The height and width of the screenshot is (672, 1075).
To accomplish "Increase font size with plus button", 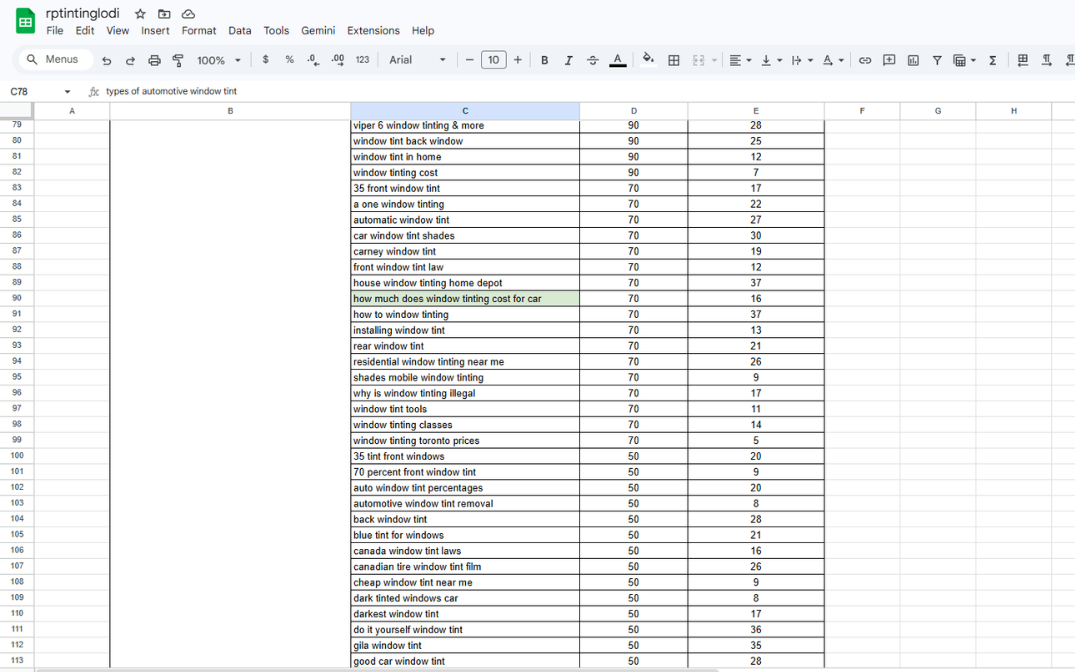I will [518, 60].
